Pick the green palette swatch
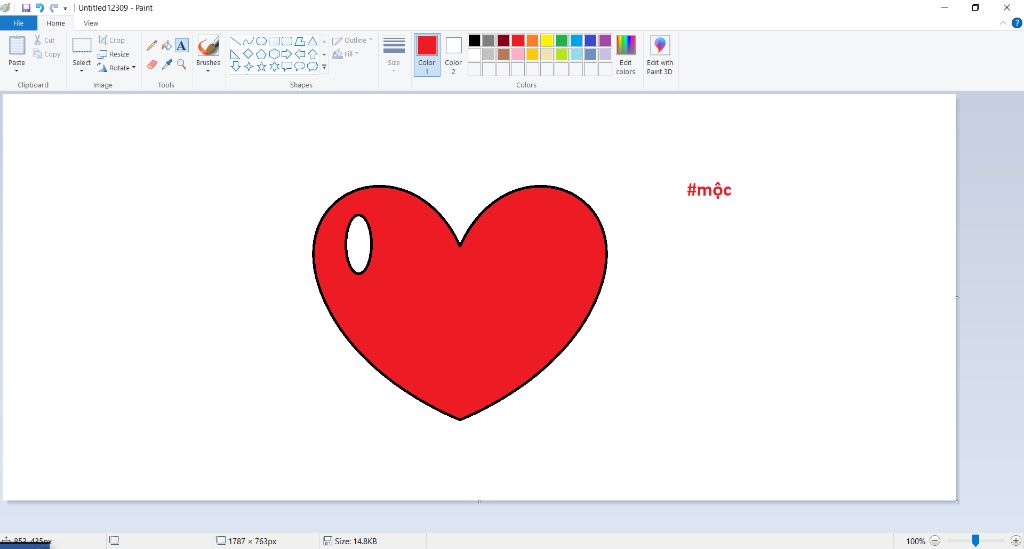This screenshot has height=549, width=1024. tap(561, 40)
